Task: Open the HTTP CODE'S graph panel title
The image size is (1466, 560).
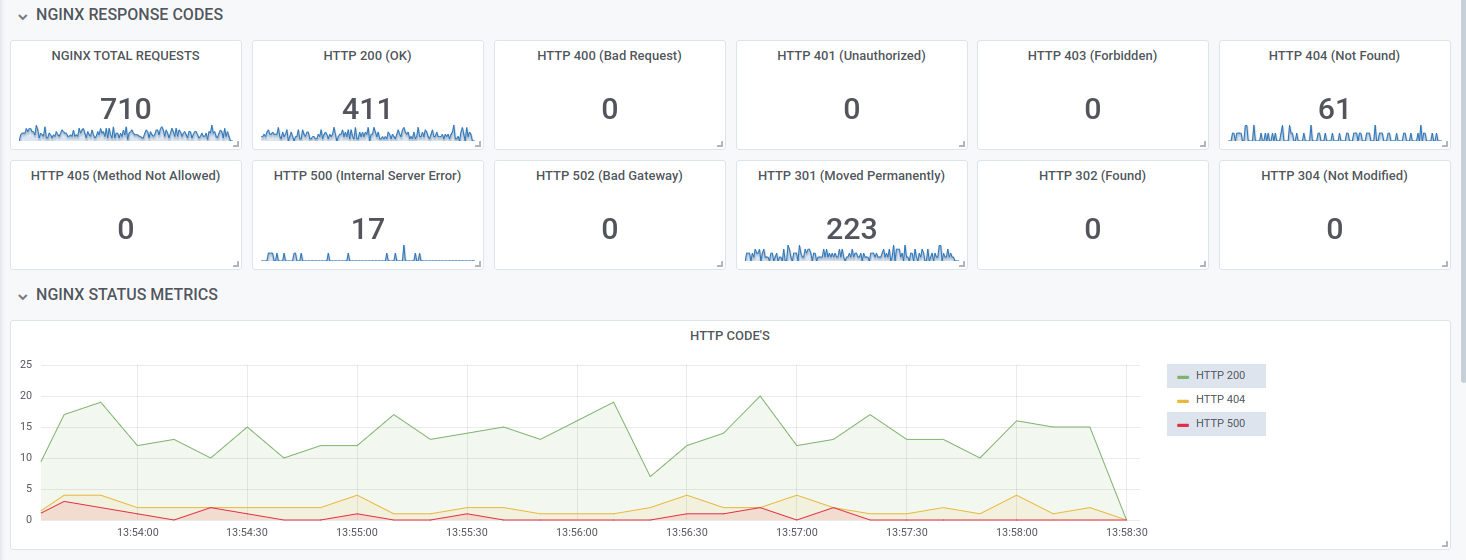Action: [730, 336]
